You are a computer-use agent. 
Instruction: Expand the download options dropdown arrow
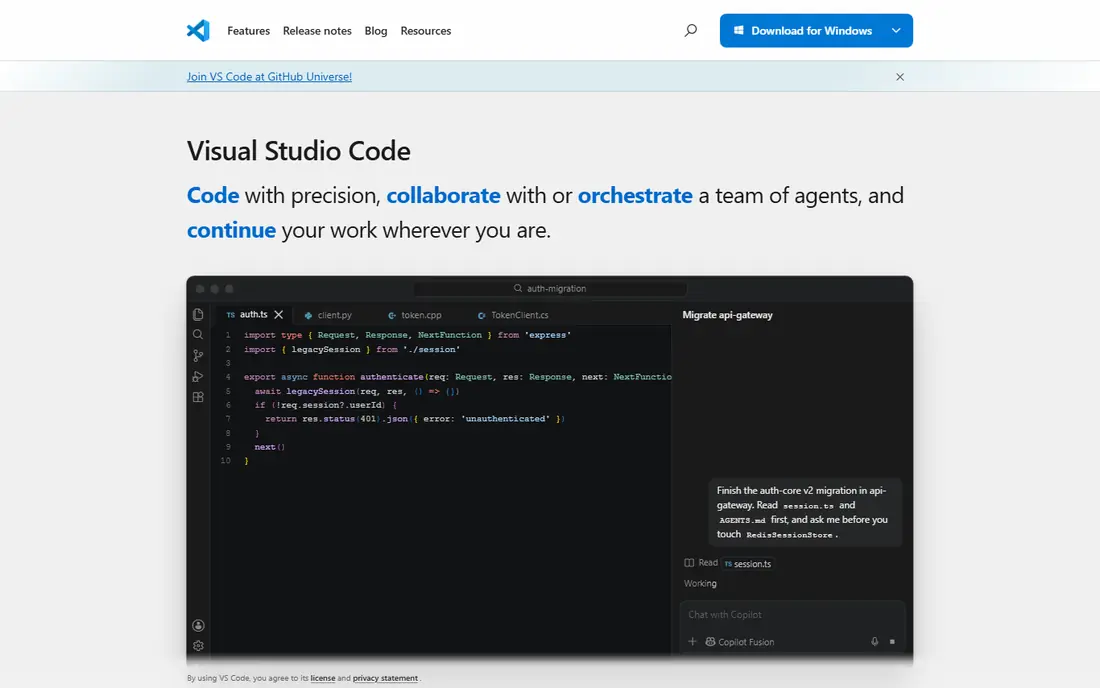896,30
